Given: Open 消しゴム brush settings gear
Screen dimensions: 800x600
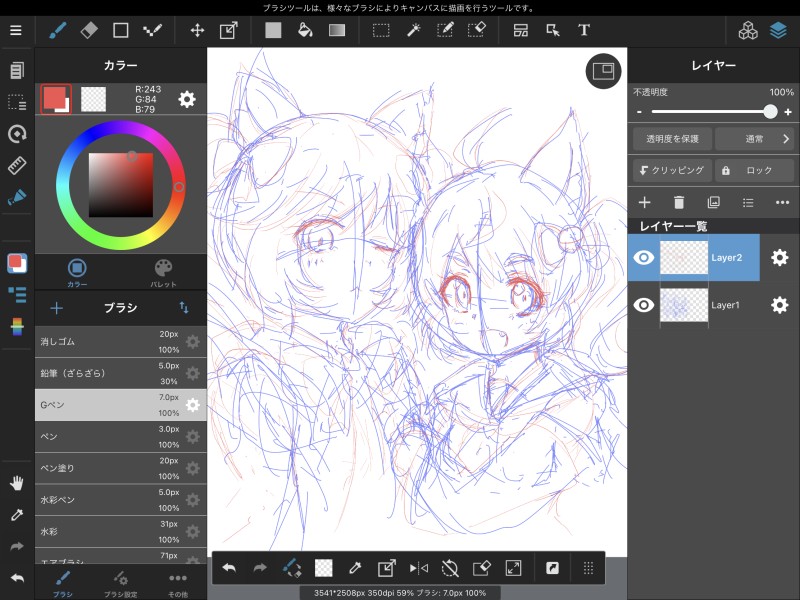Looking at the screenshot, I should pyautogui.click(x=192, y=342).
